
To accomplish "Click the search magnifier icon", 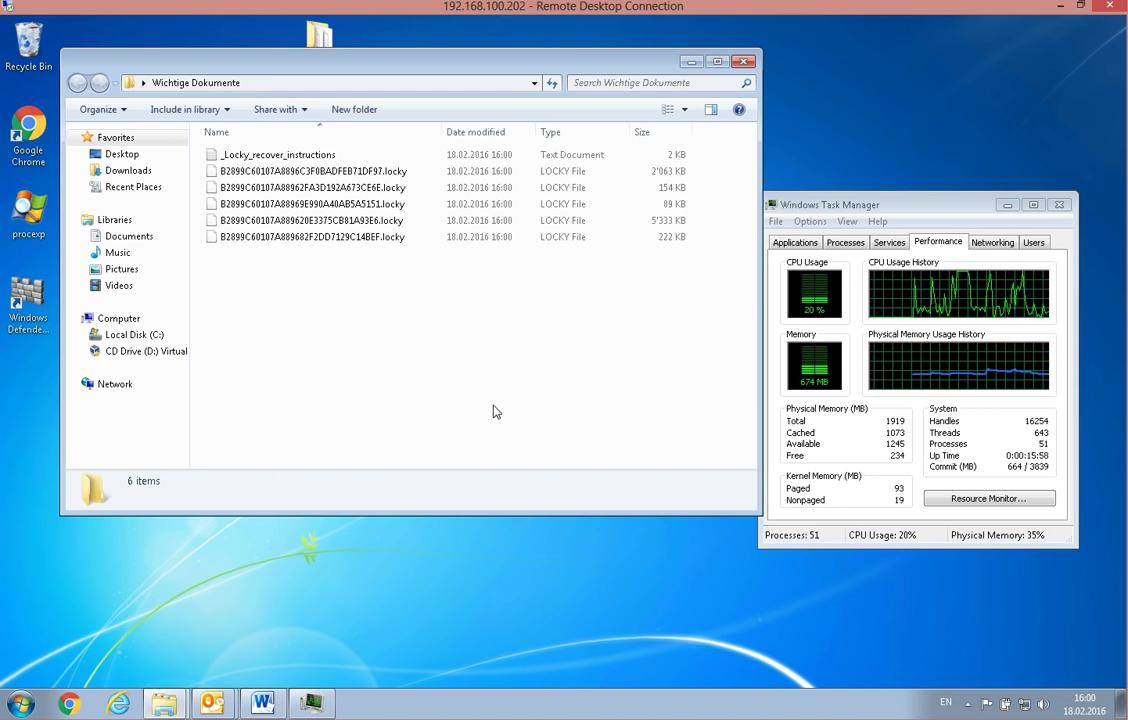I will pos(746,83).
